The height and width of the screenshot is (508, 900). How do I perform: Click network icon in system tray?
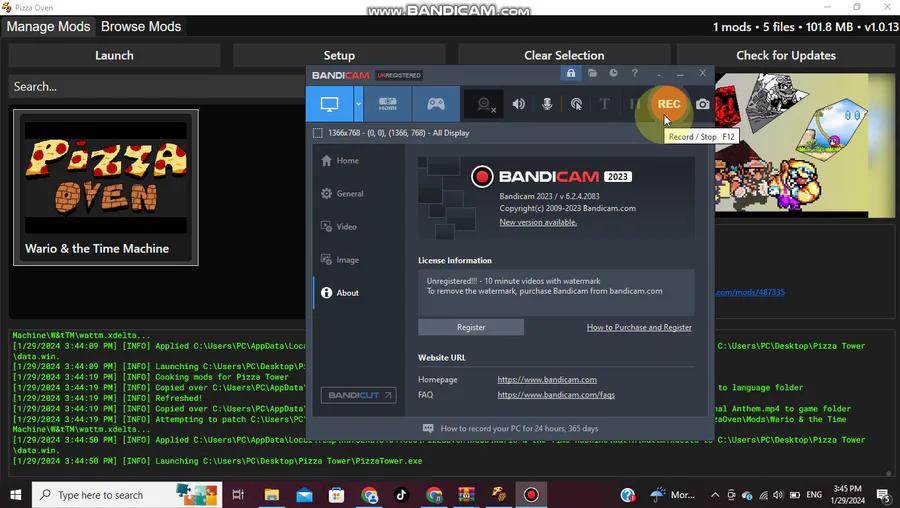[763, 495]
